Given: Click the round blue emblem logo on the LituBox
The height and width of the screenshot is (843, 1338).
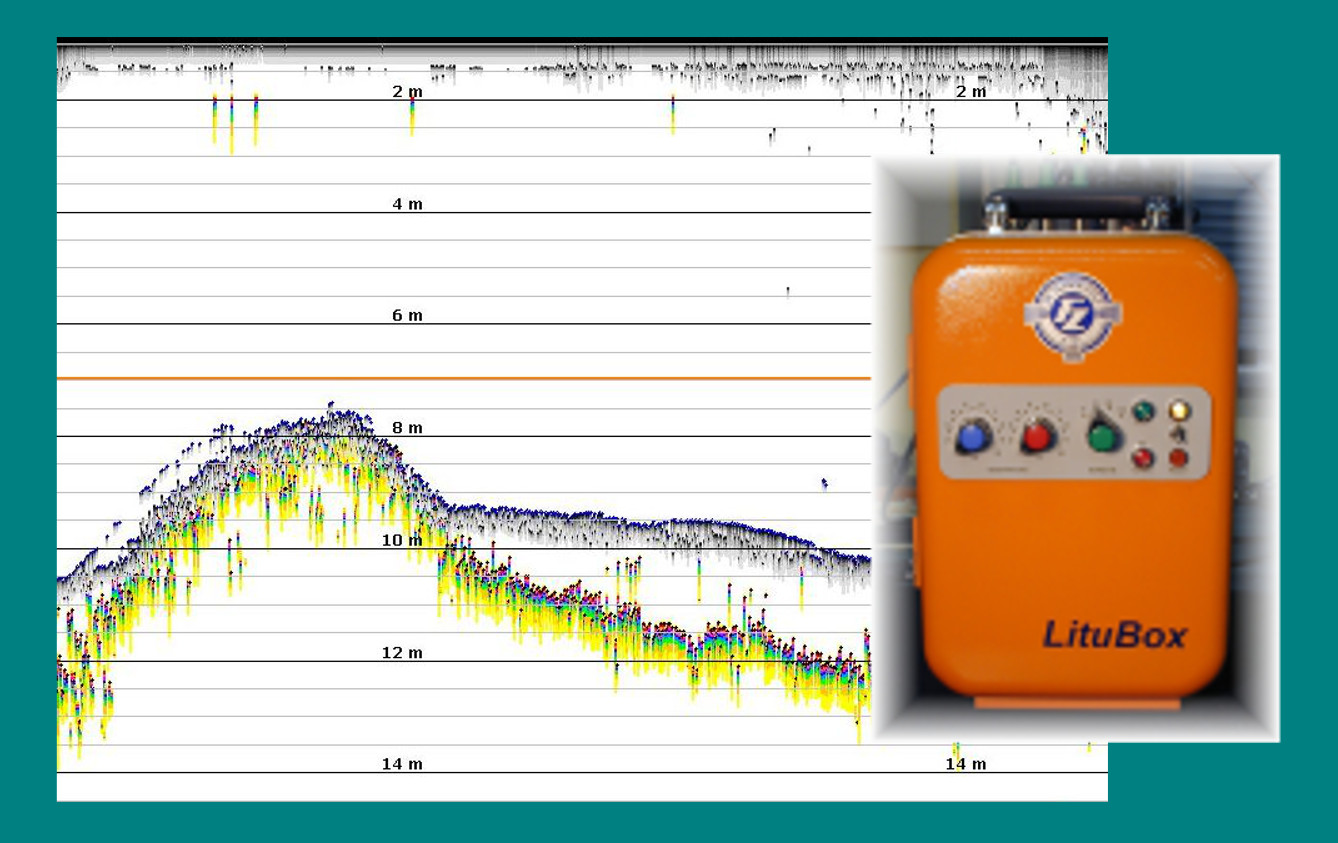Looking at the screenshot, I should coord(1072,317).
